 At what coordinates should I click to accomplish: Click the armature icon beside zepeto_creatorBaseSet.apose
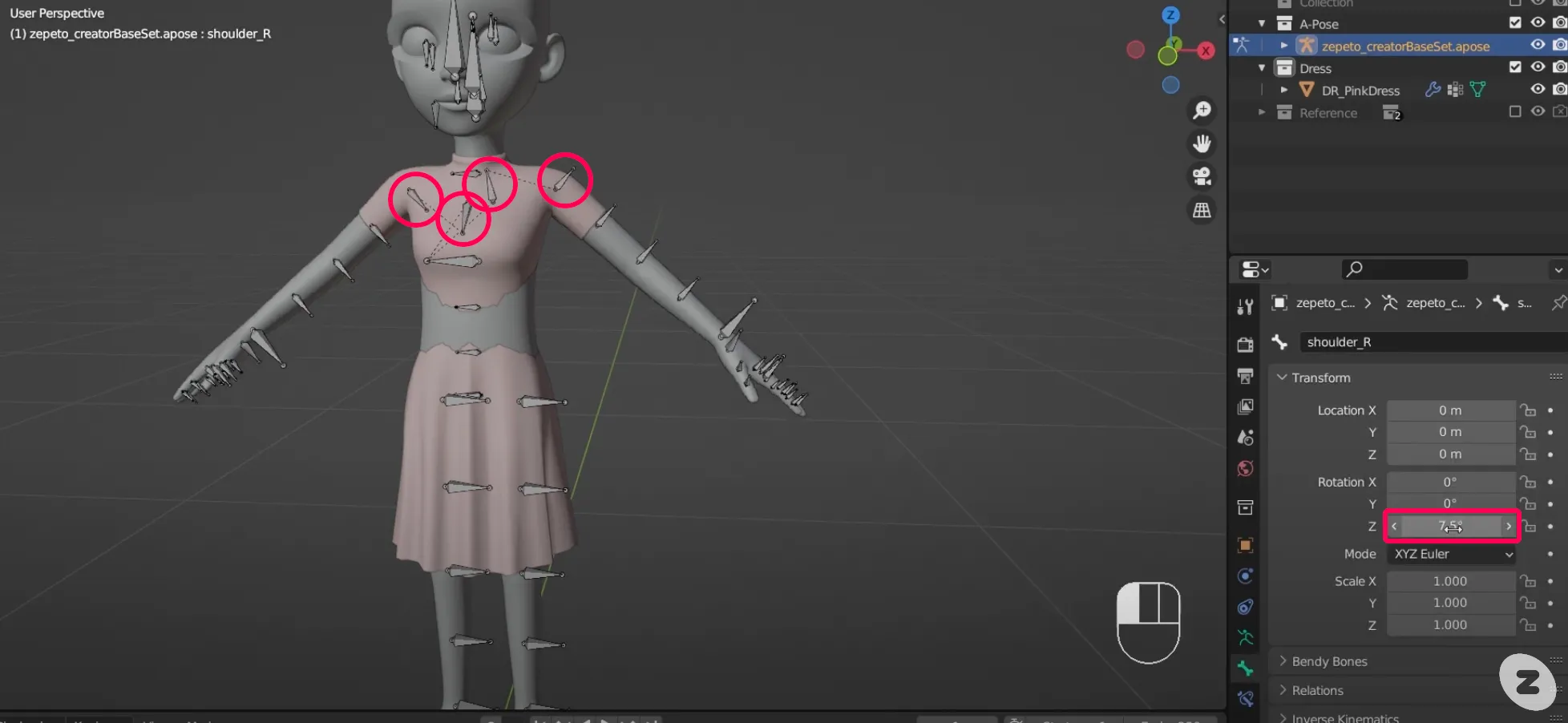coord(1307,46)
